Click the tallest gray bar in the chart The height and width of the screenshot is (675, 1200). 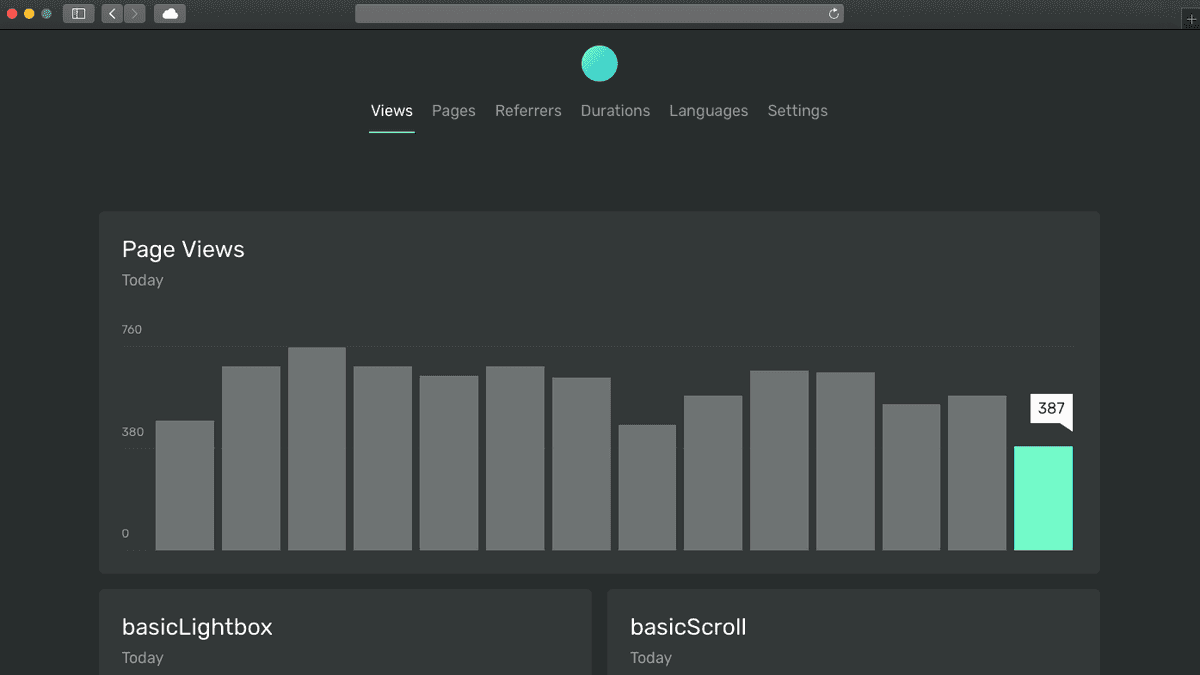coord(317,449)
